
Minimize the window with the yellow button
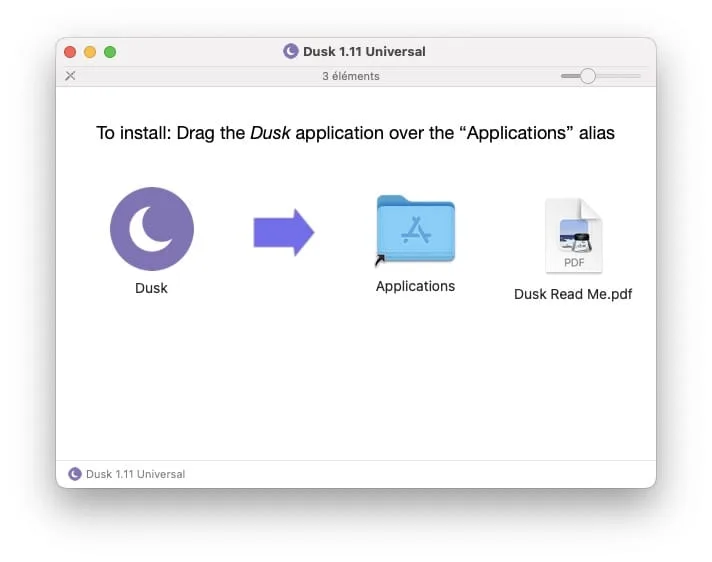[90, 52]
